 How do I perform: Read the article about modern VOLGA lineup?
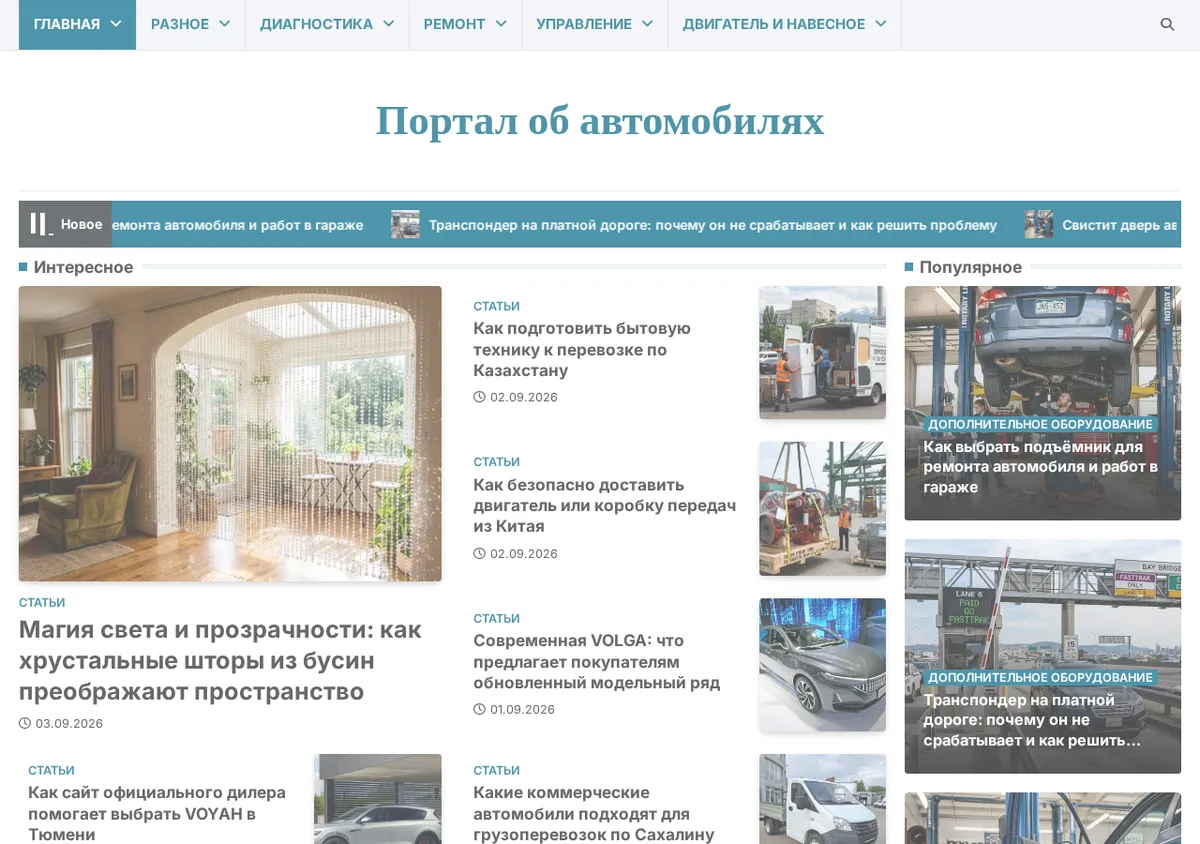coord(596,661)
